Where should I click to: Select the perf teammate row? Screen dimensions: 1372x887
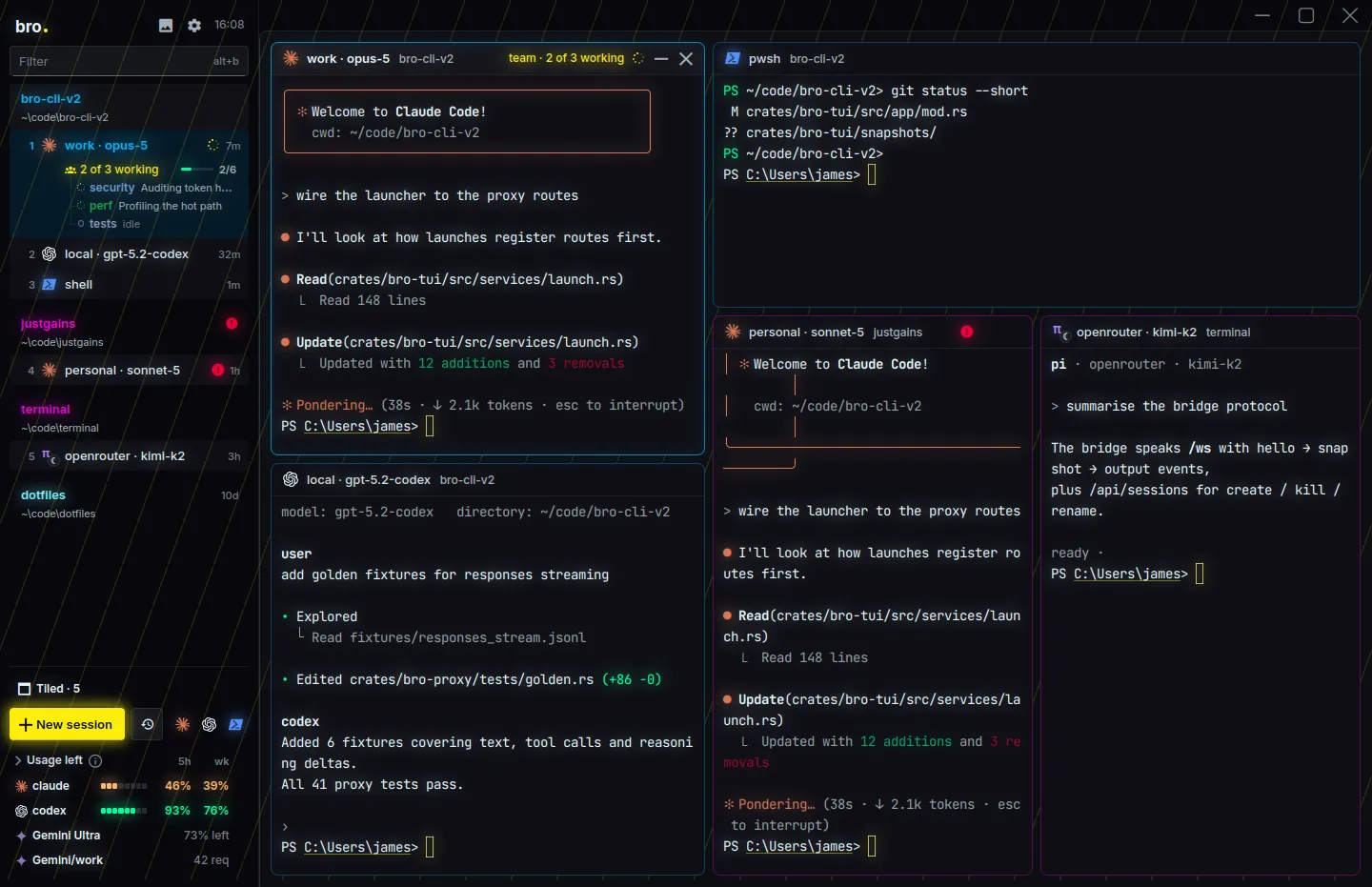150,206
